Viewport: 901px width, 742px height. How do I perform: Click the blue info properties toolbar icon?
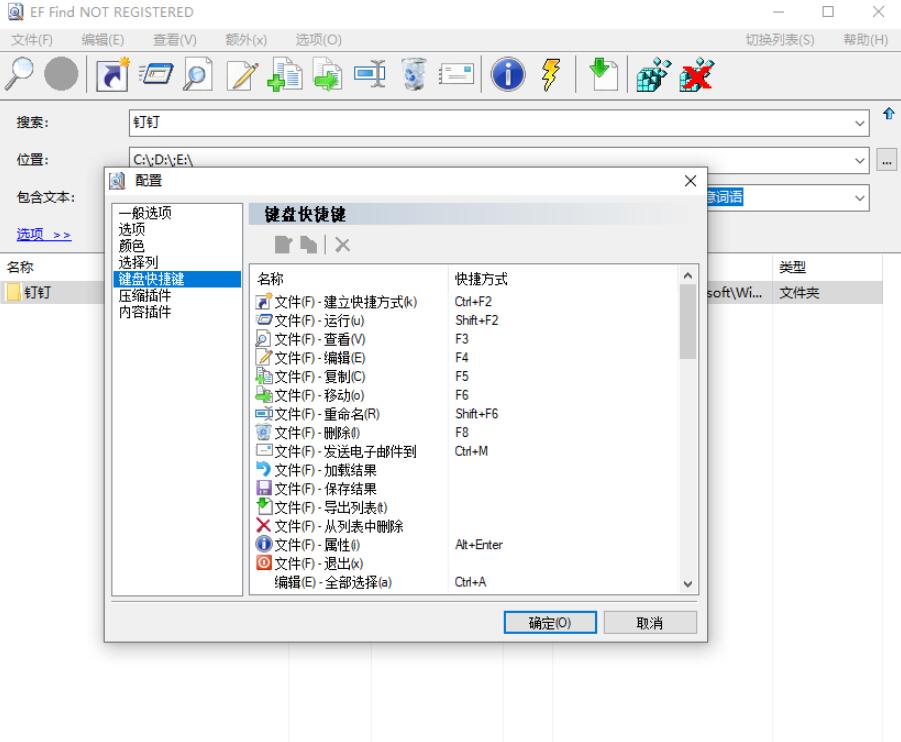pyautogui.click(x=507, y=74)
